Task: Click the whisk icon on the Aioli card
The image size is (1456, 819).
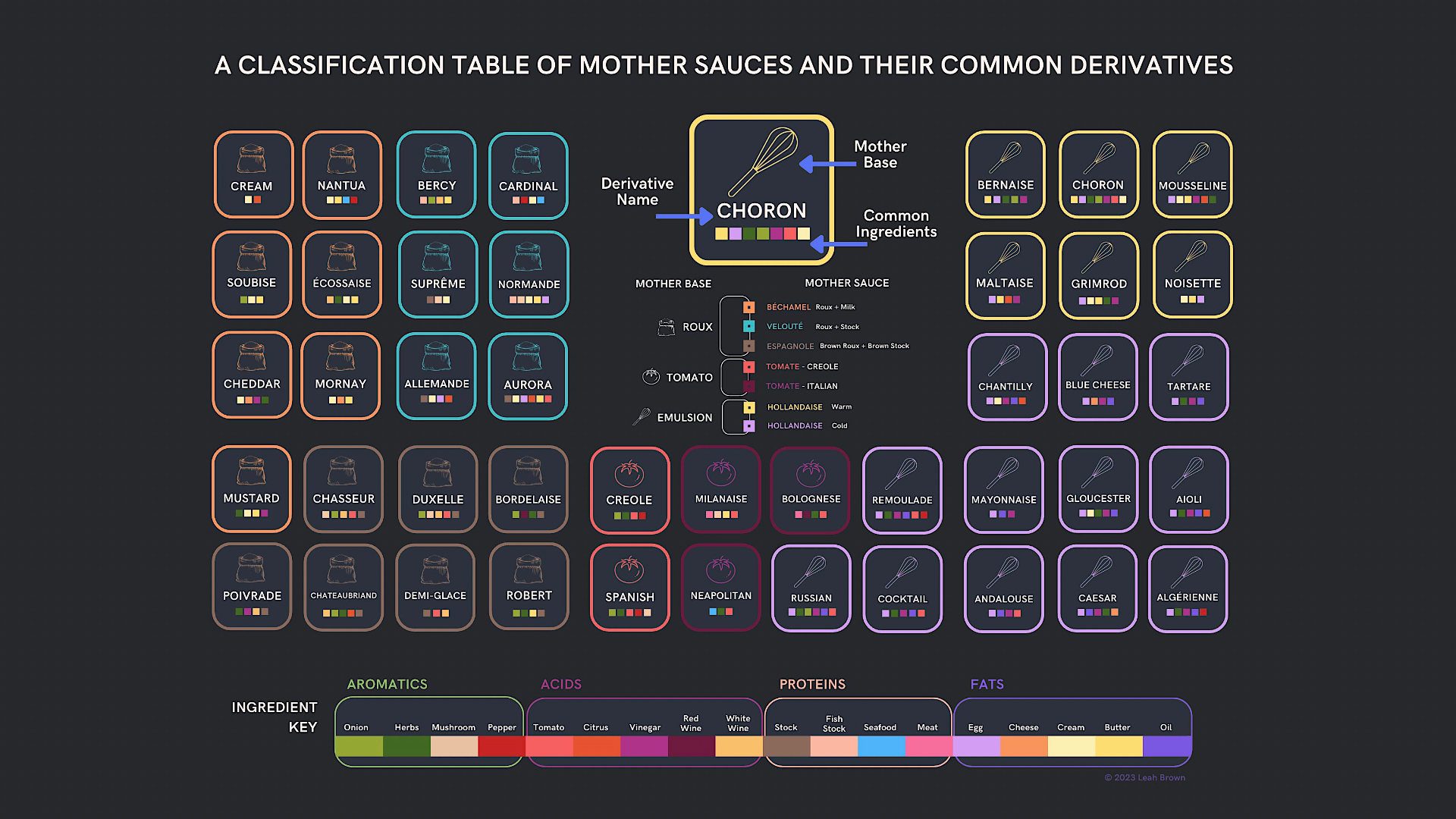Action: [x=1188, y=472]
